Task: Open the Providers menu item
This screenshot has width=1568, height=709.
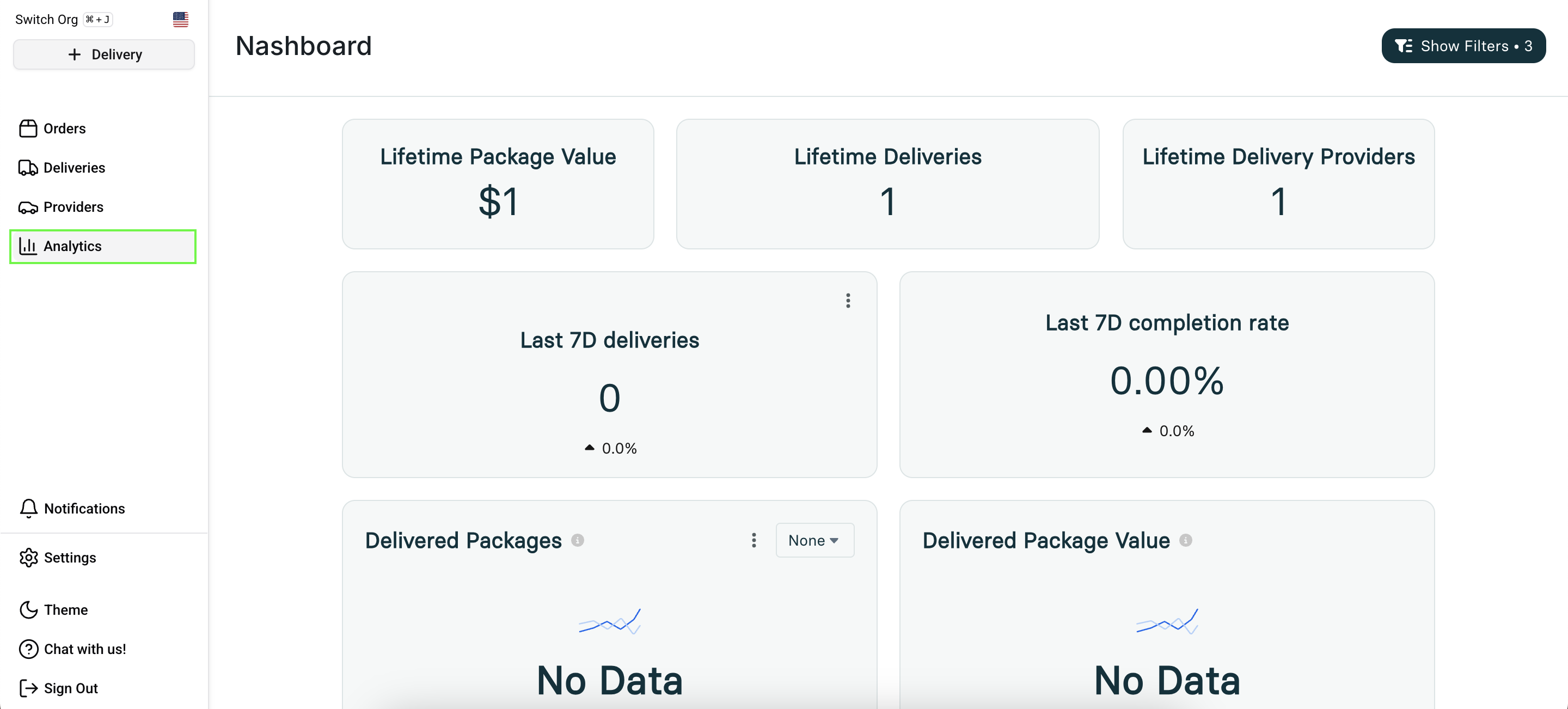Action: click(x=73, y=207)
